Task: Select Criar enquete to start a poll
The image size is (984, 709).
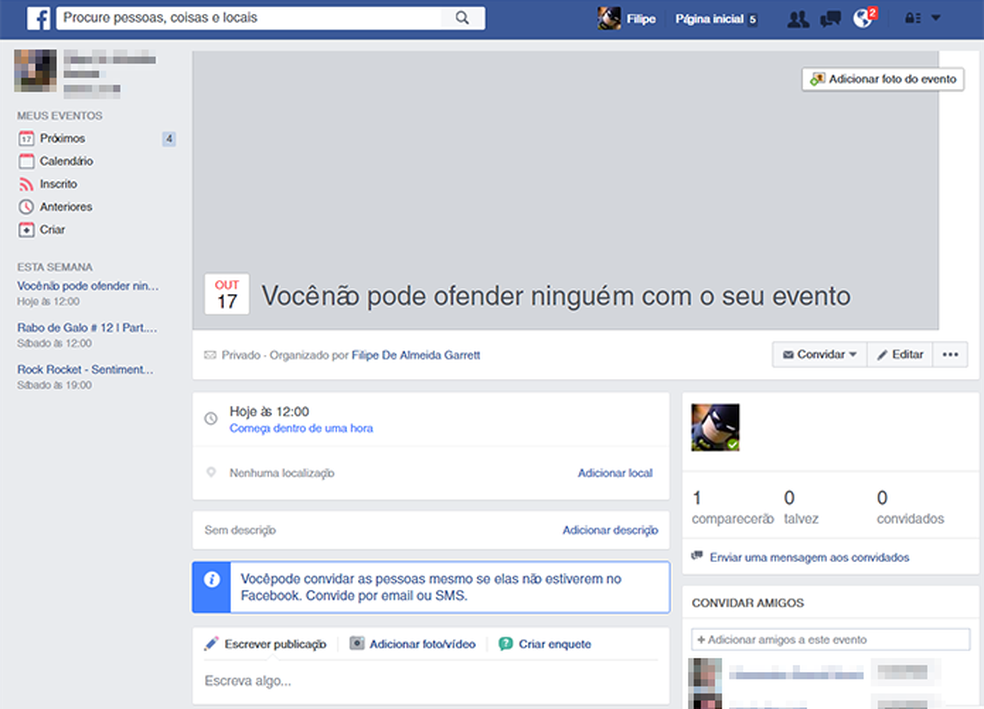Action: 507,644
